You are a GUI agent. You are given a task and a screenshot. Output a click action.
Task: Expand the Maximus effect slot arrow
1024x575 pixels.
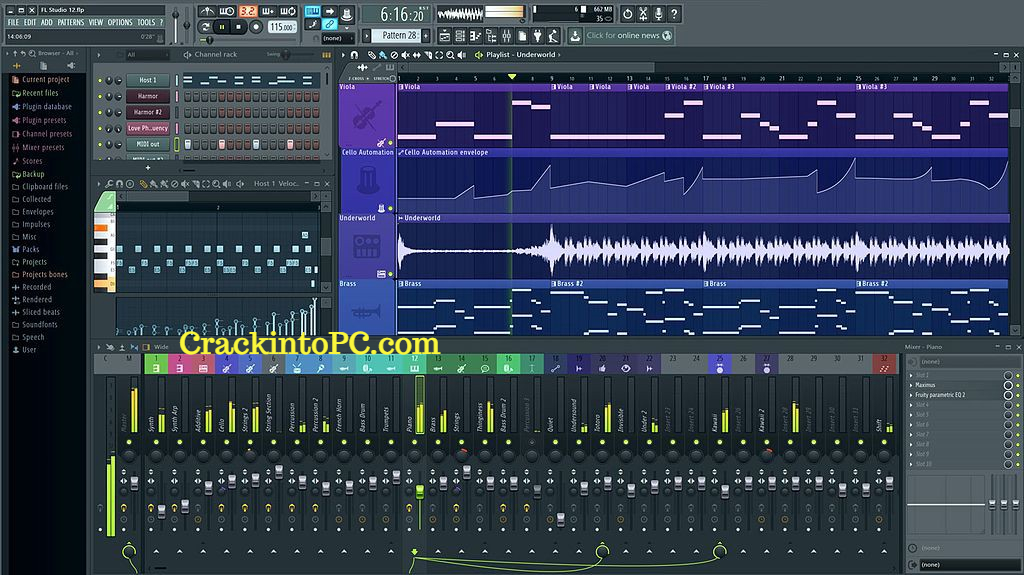click(912, 385)
